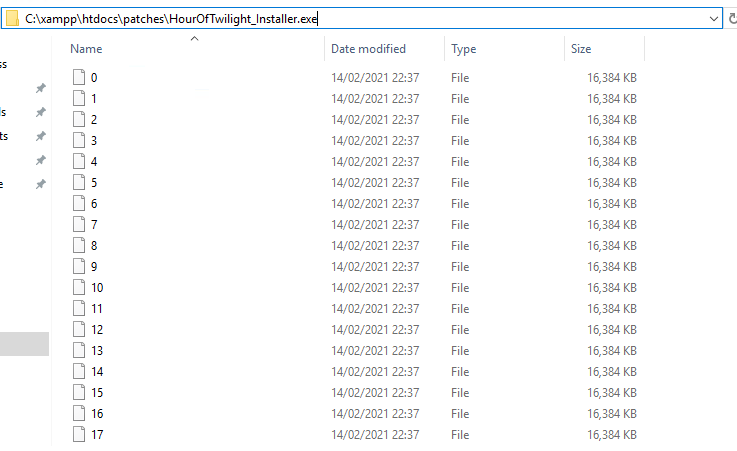Select the file icon for file 12
This screenshot has height=451, width=737.
[79, 329]
